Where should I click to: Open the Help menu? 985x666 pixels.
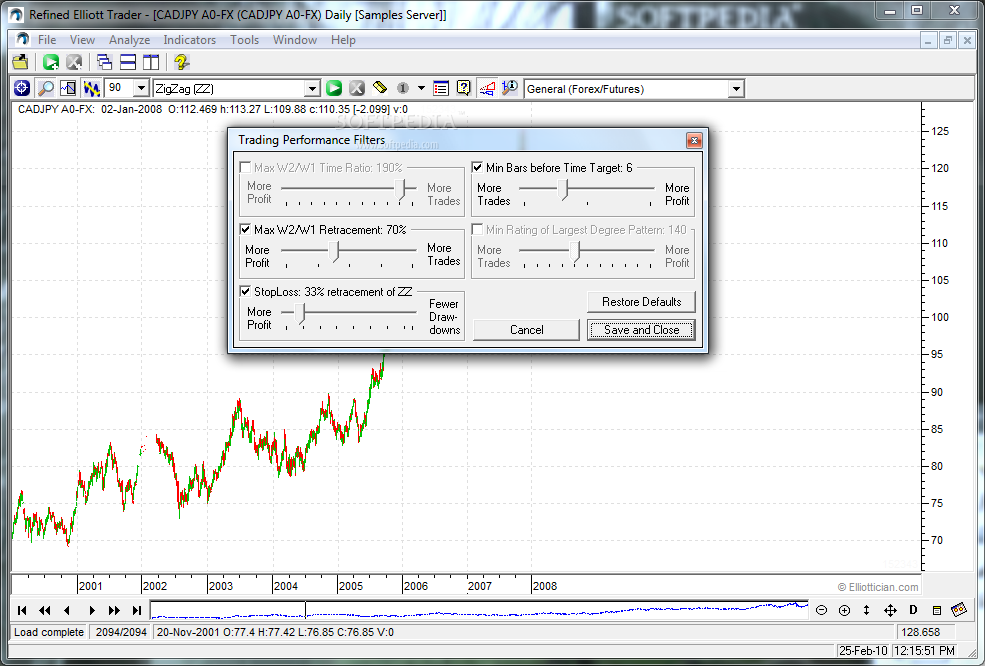point(343,40)
